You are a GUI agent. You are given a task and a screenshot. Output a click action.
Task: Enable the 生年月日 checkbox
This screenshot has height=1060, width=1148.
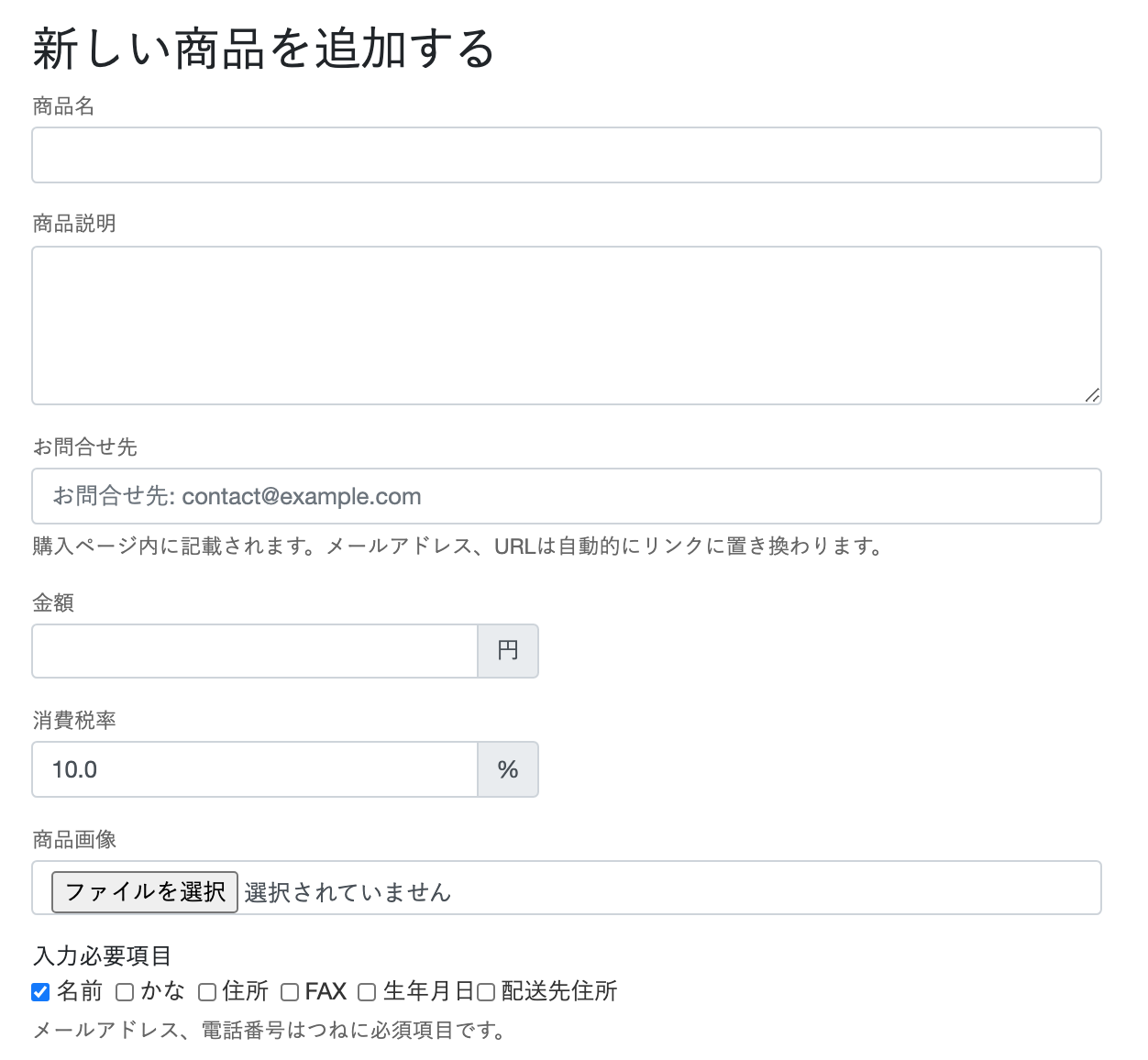click(x=367, y=992)
